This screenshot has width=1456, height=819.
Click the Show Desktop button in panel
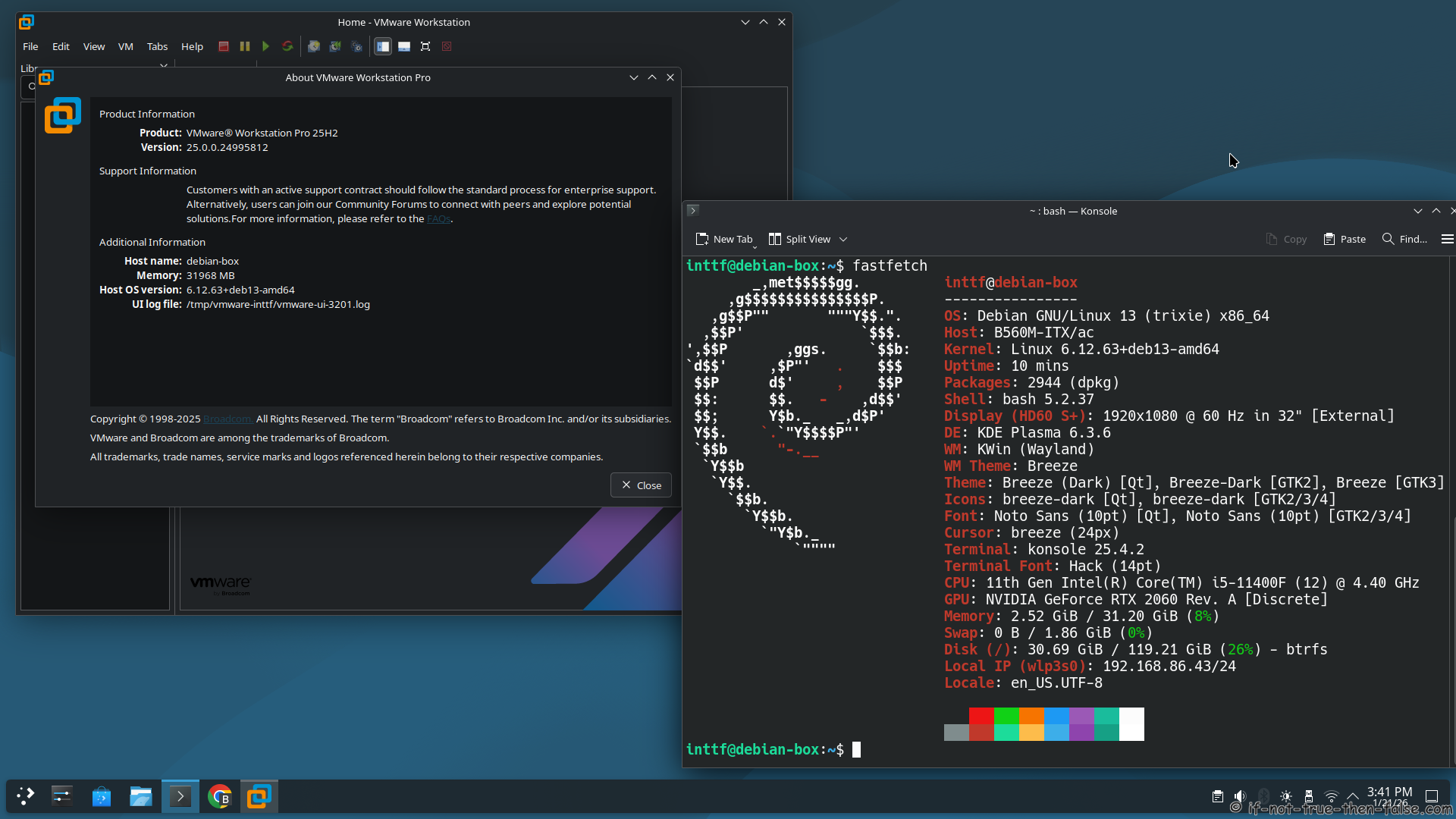[x=1432, y=796]
